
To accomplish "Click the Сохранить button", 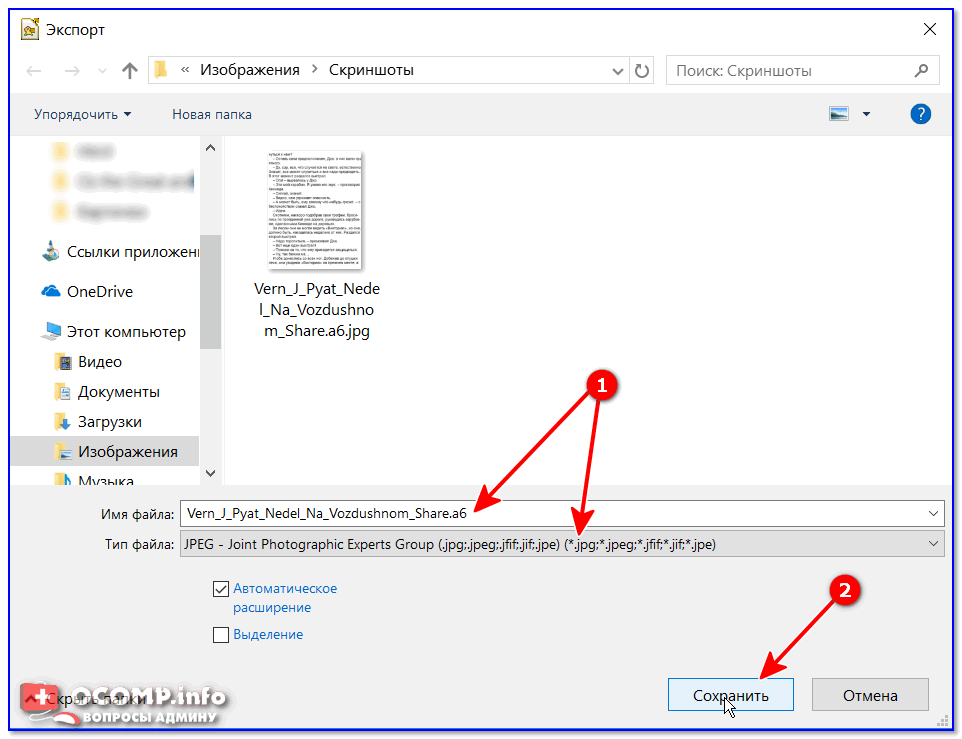I will 731,695.
